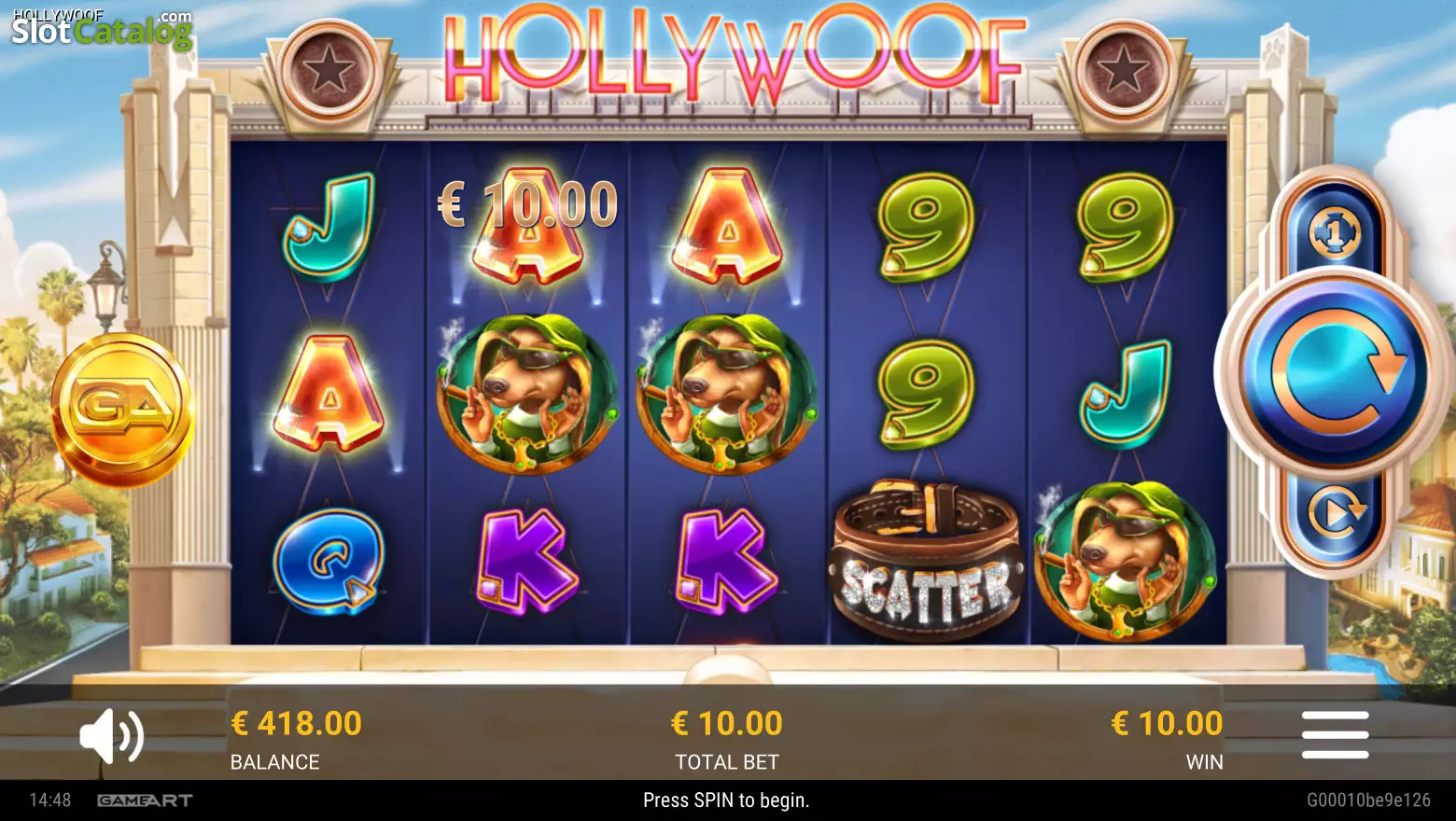Image resolution: width=1456 pixels, height=821 pixels.
Task: Click the purple K on third reel
Action: 727,561
